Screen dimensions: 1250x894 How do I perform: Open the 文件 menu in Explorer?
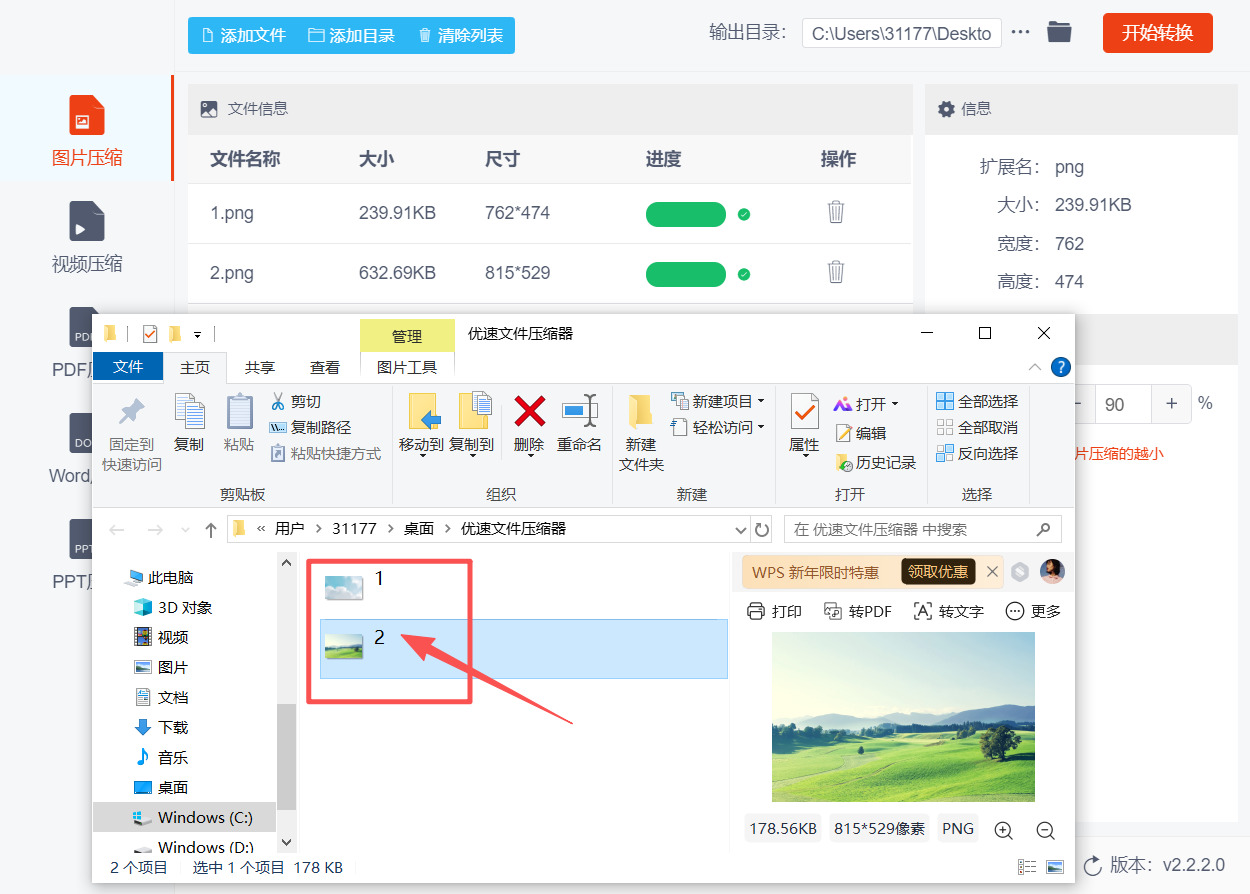tap(127, 366)
